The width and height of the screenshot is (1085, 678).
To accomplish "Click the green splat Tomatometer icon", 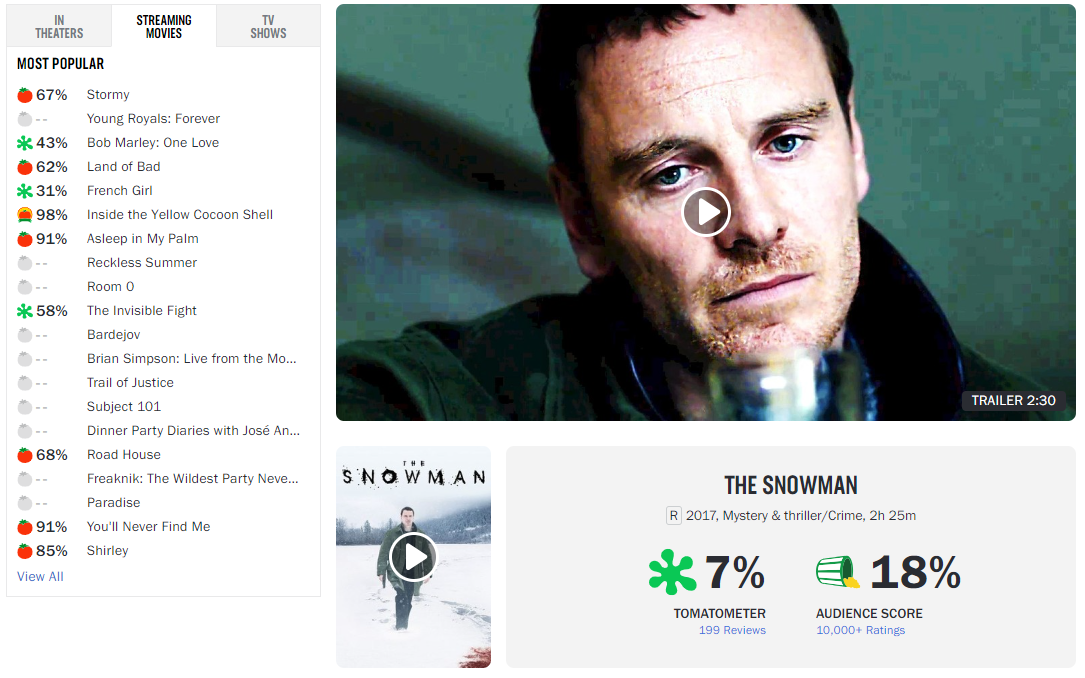I will [672, 572].
